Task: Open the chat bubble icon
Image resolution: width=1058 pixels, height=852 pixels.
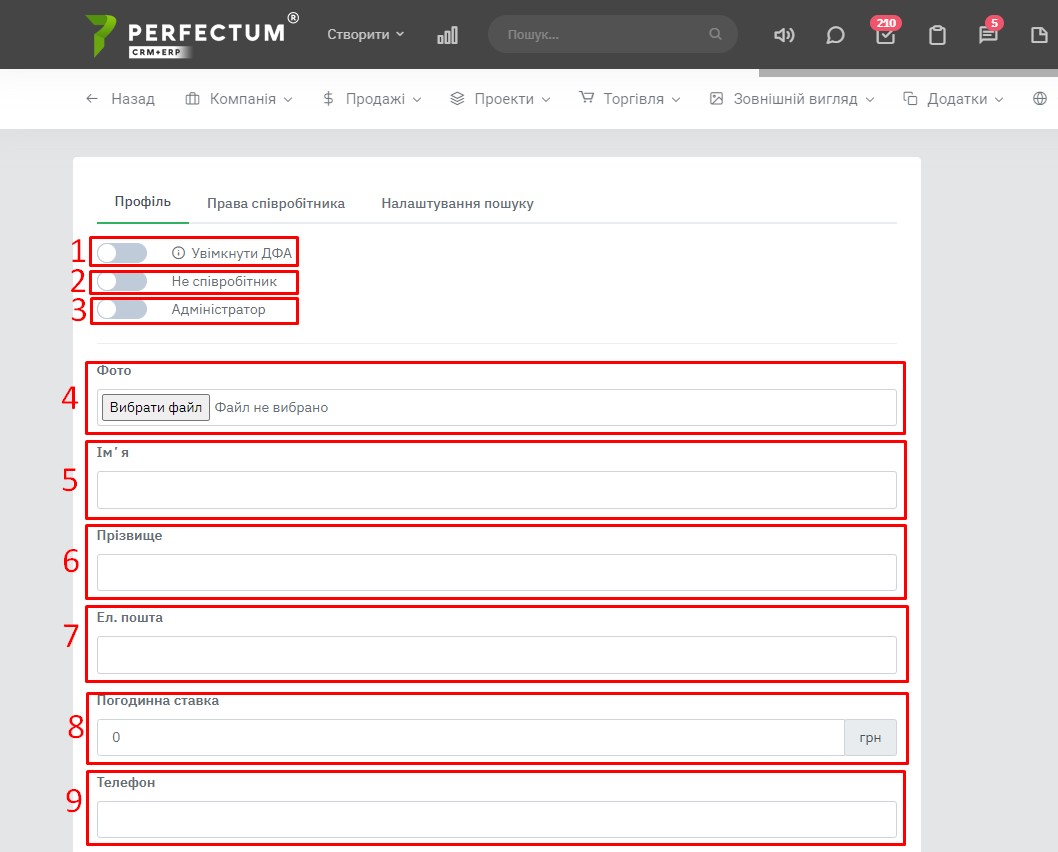Action: click(835, 35)
